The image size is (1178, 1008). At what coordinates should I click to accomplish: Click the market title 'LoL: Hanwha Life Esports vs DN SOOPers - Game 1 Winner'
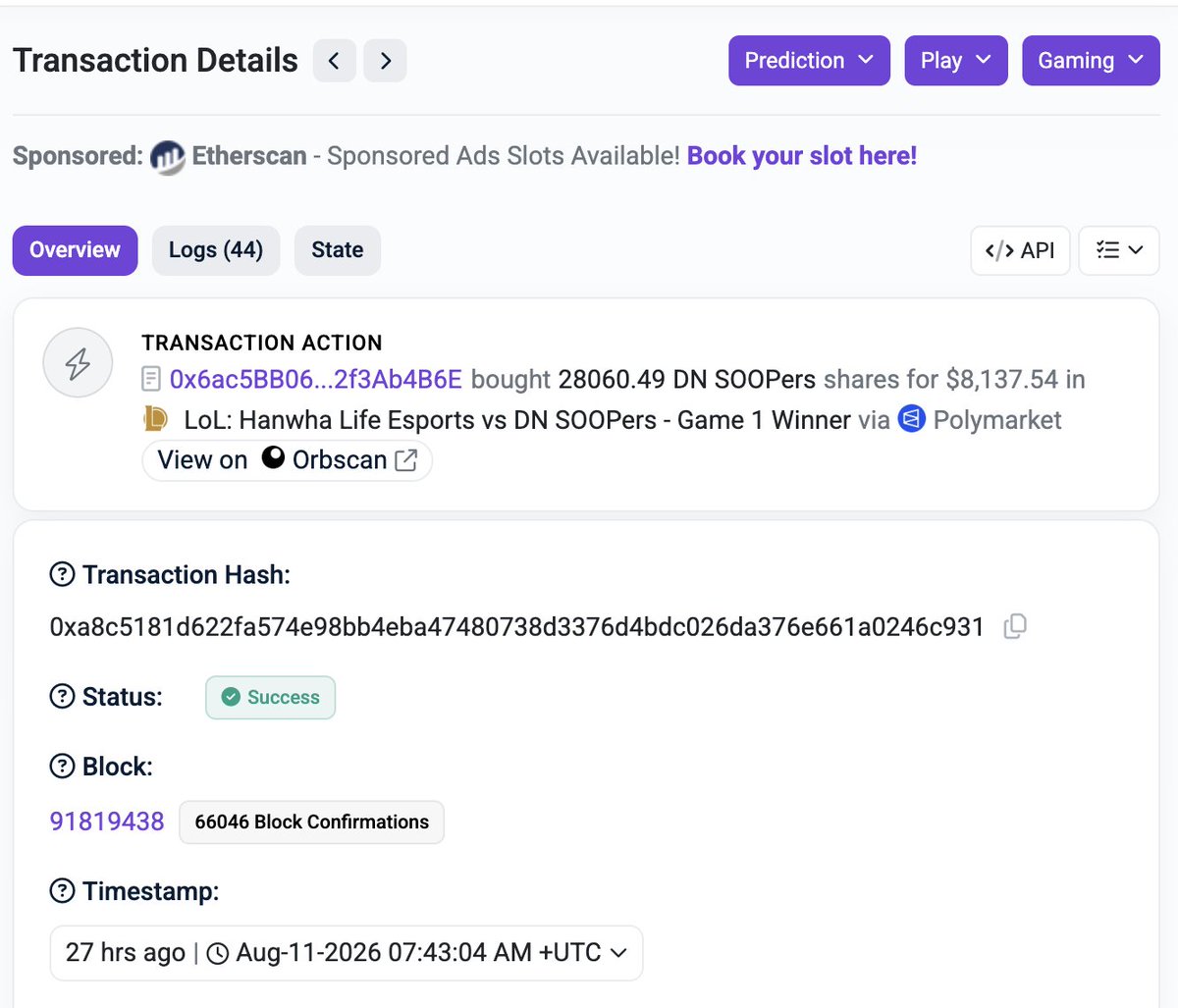tap(517, 420)
